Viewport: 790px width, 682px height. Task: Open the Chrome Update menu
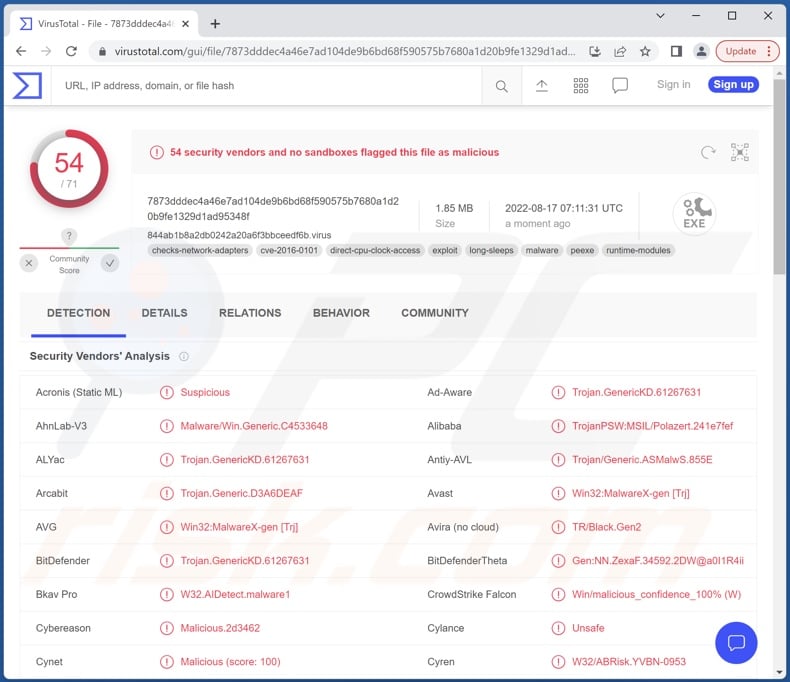[x=749, y=51]
